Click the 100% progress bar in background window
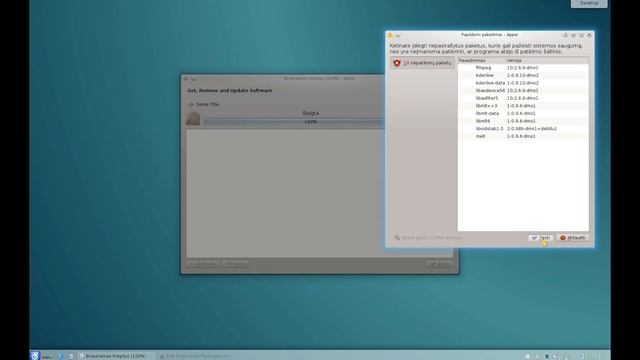This screenshot has height=360, width=640. click(294, 122)
